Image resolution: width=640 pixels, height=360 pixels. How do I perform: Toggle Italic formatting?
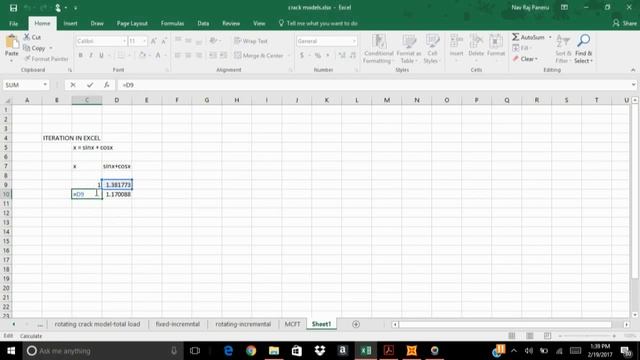(x=91, y=55)
